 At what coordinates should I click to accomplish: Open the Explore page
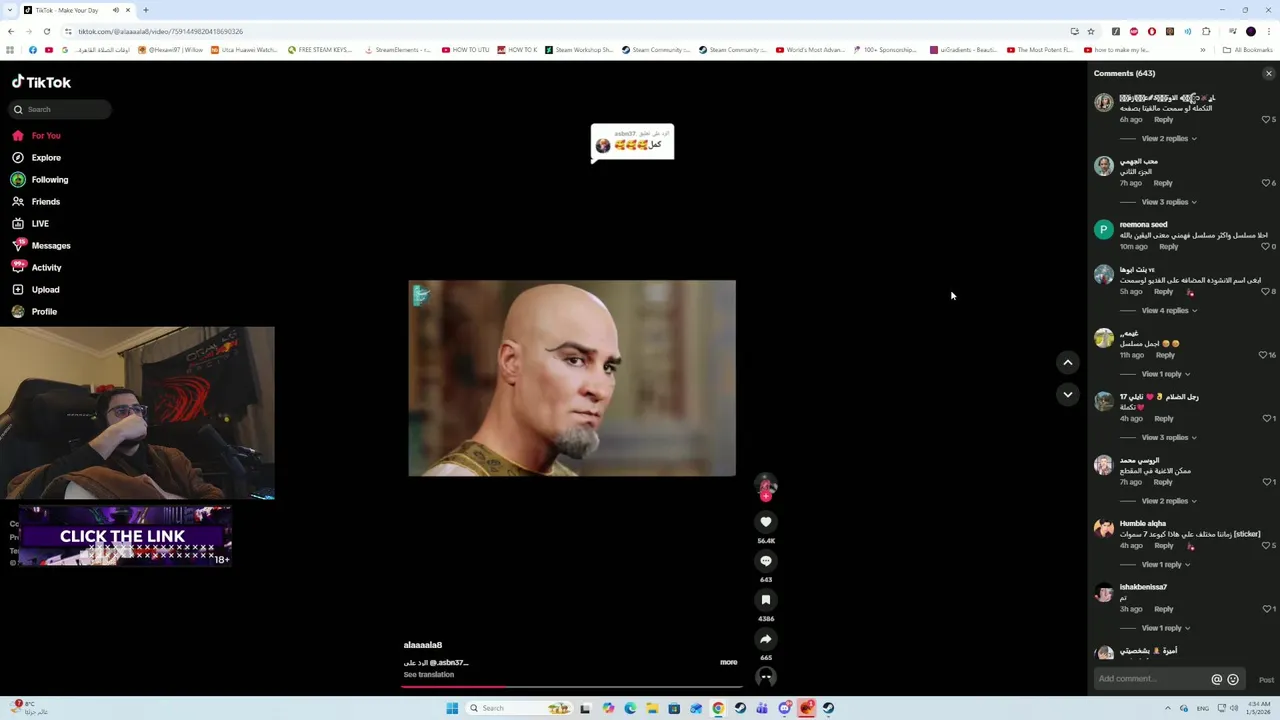click(x=46, y=158)
